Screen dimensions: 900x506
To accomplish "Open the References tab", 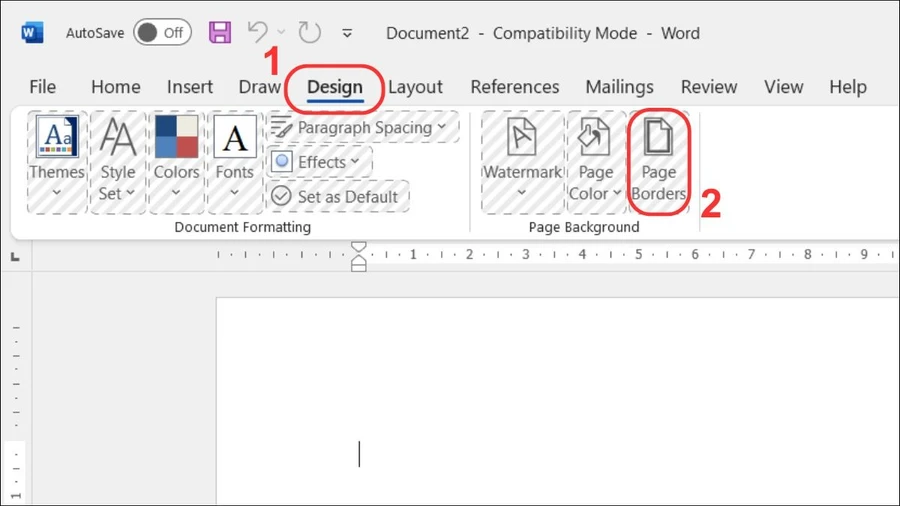I will [x=515, y=87].
